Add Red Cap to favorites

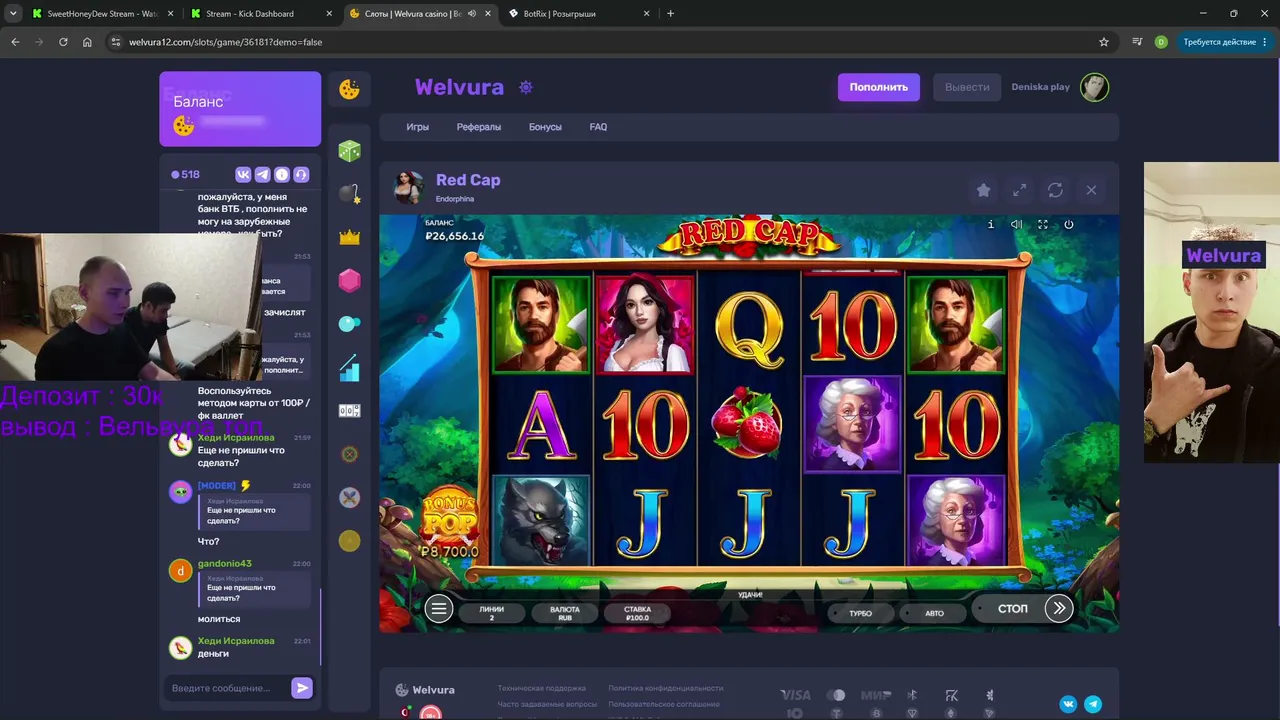983,190
